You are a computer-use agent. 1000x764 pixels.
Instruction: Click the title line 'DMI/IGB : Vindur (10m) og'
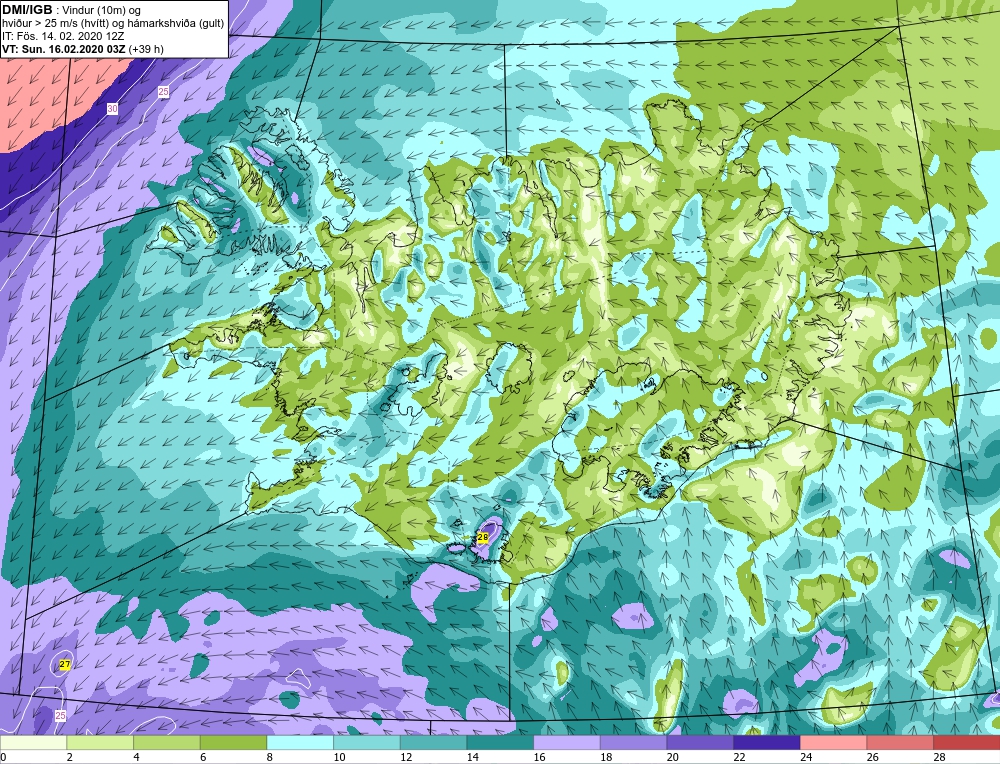pos(72,10)
